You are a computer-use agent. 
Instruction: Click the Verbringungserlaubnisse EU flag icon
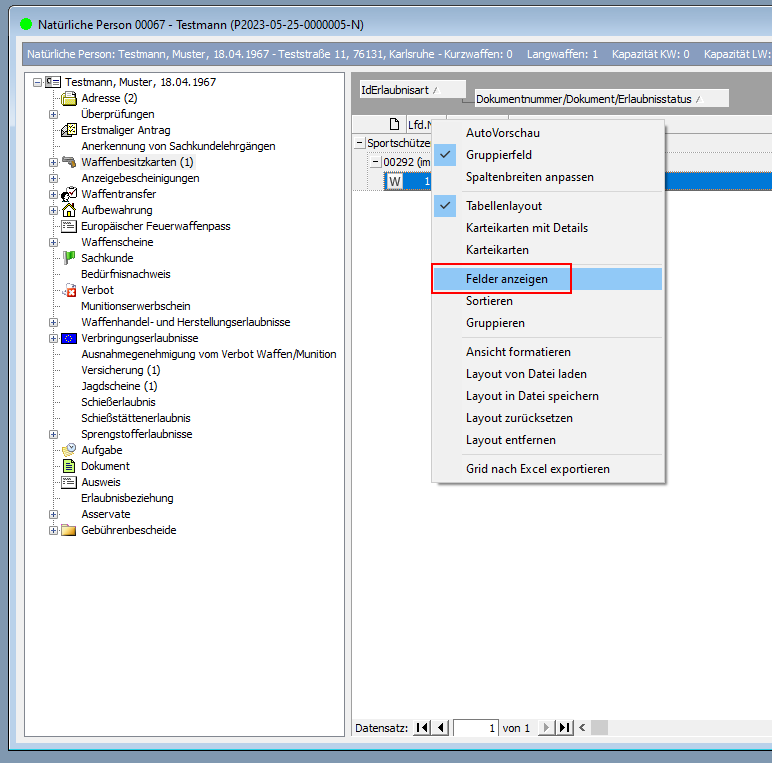point(69,338)
